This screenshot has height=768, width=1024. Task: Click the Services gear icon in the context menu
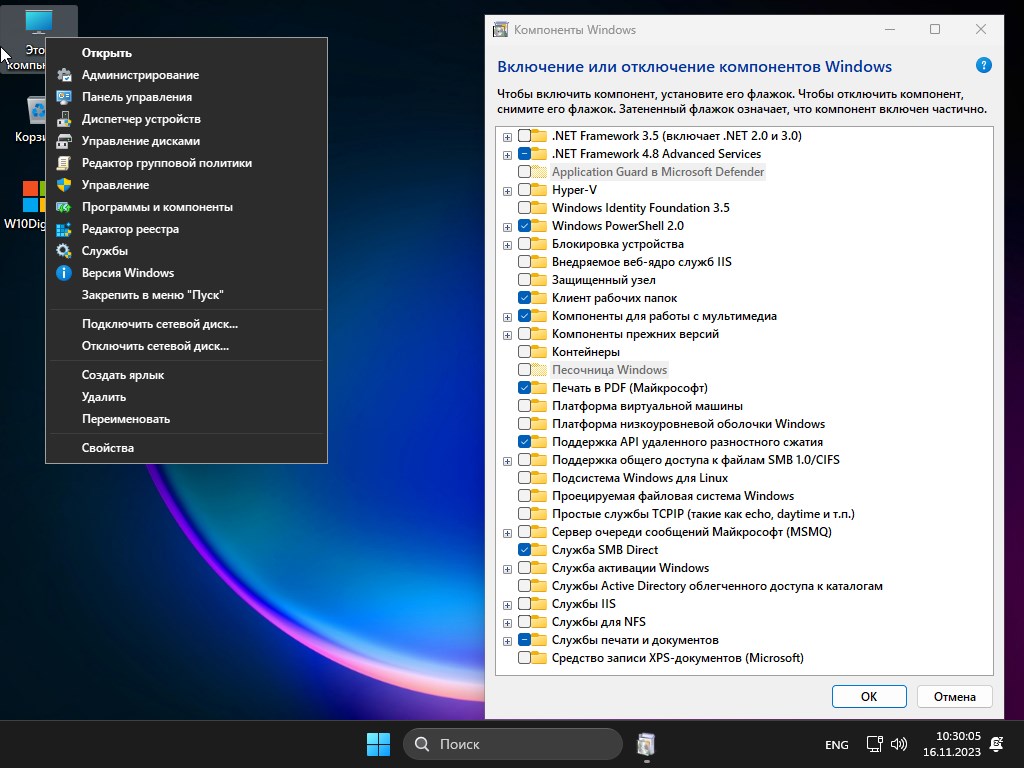point(64,251)
